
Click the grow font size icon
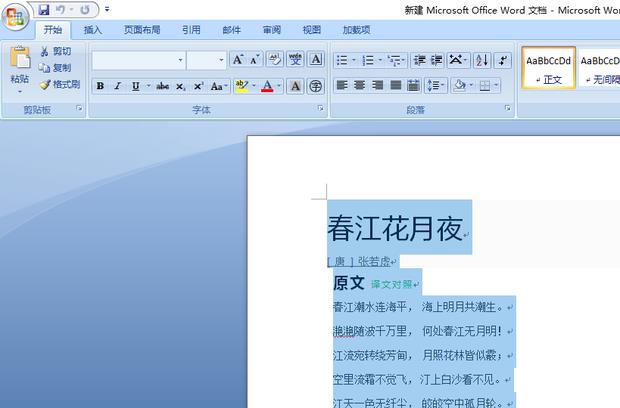pos(238,60)
